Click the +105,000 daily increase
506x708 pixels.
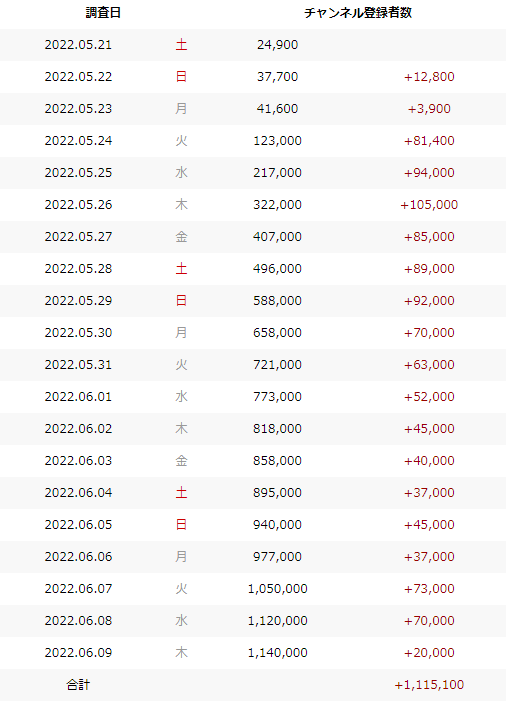[x=429, y=205]
